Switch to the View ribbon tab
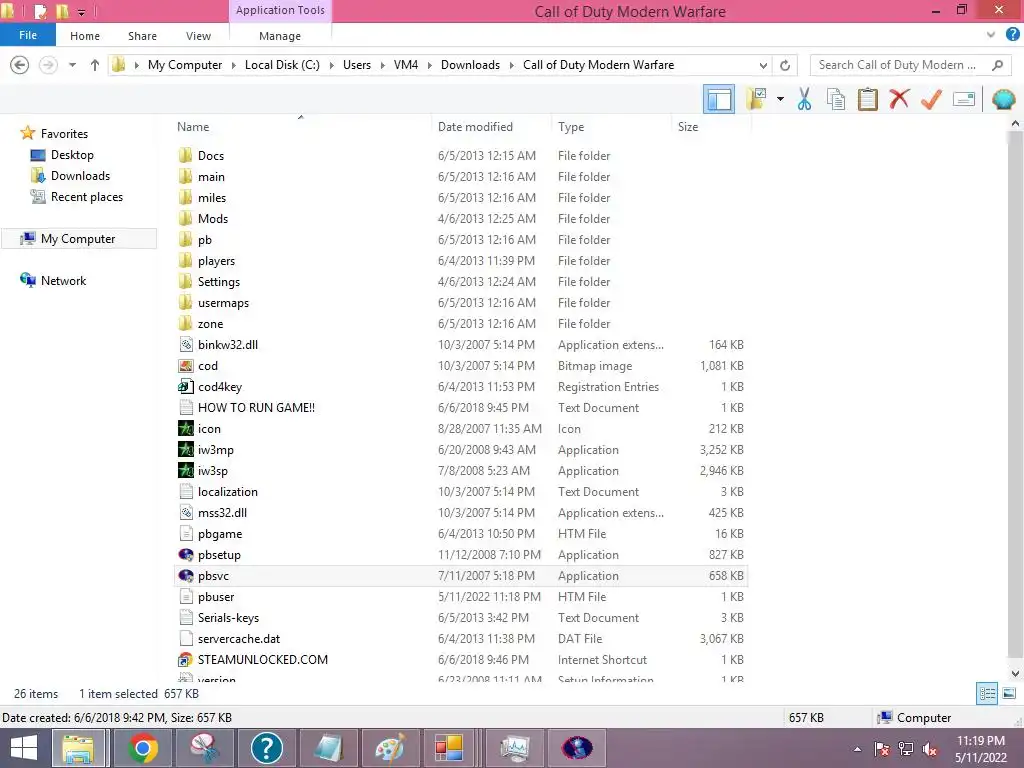Image resolution: width=1024 pixels, height=768 pixels. [198, 36]
